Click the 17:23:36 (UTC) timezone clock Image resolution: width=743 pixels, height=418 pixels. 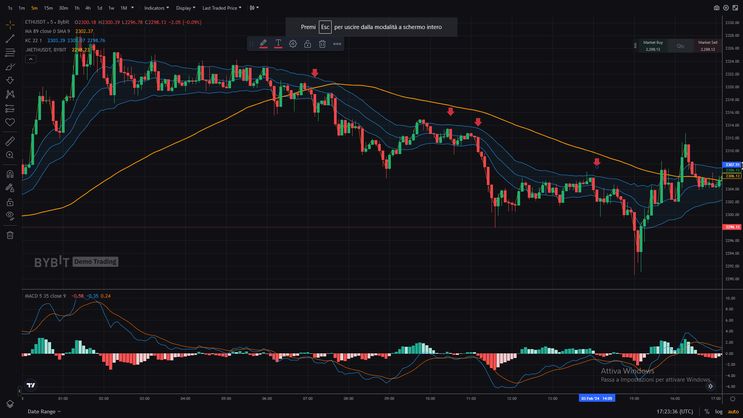click(675, 411)
